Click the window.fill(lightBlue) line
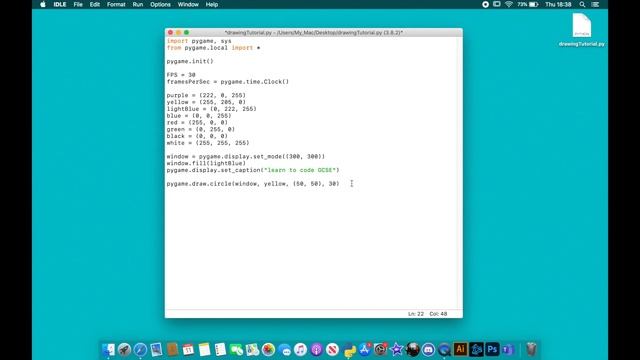The width and height of the screenshot is (640, 360). pos(206,163)
